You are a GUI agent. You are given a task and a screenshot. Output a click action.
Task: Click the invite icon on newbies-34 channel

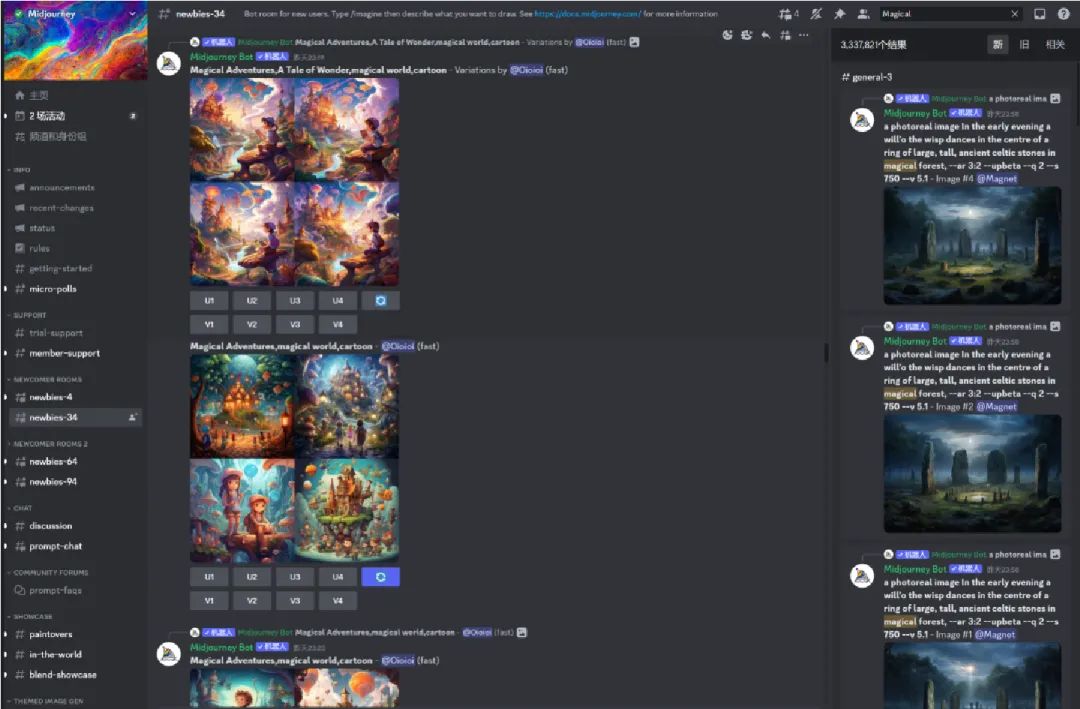point(132,417)
